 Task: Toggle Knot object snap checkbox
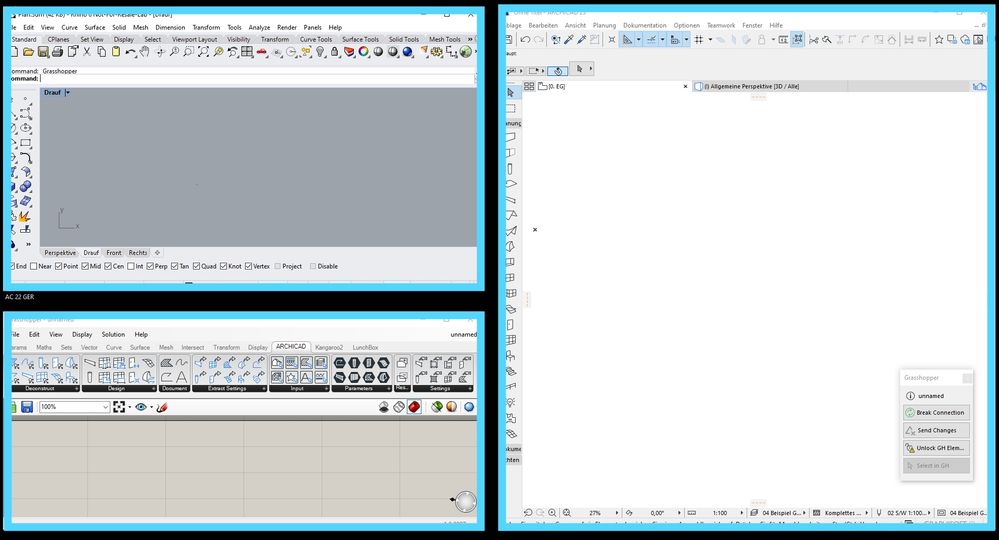(224, 266)
